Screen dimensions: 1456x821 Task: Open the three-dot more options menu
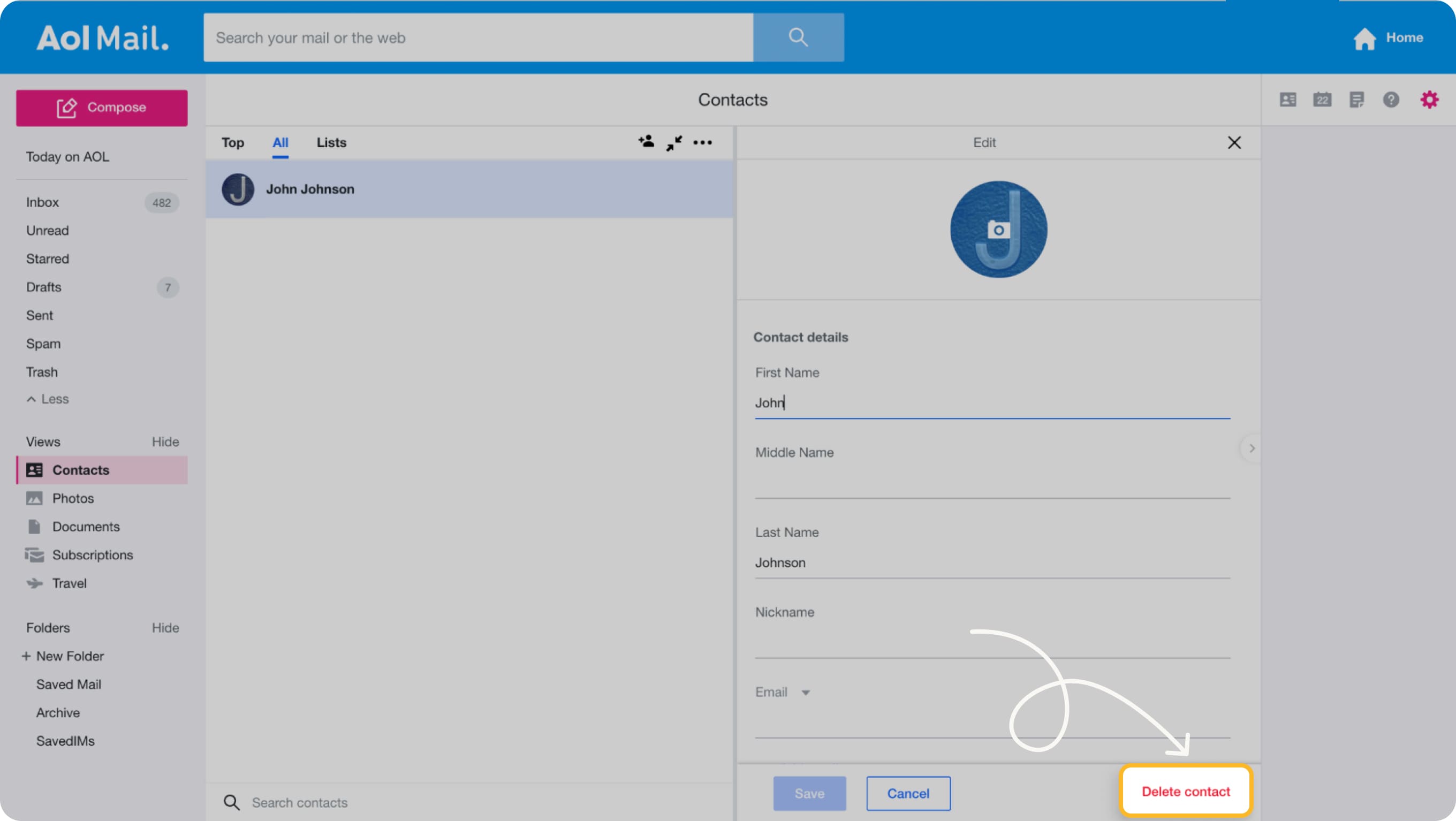702,142
